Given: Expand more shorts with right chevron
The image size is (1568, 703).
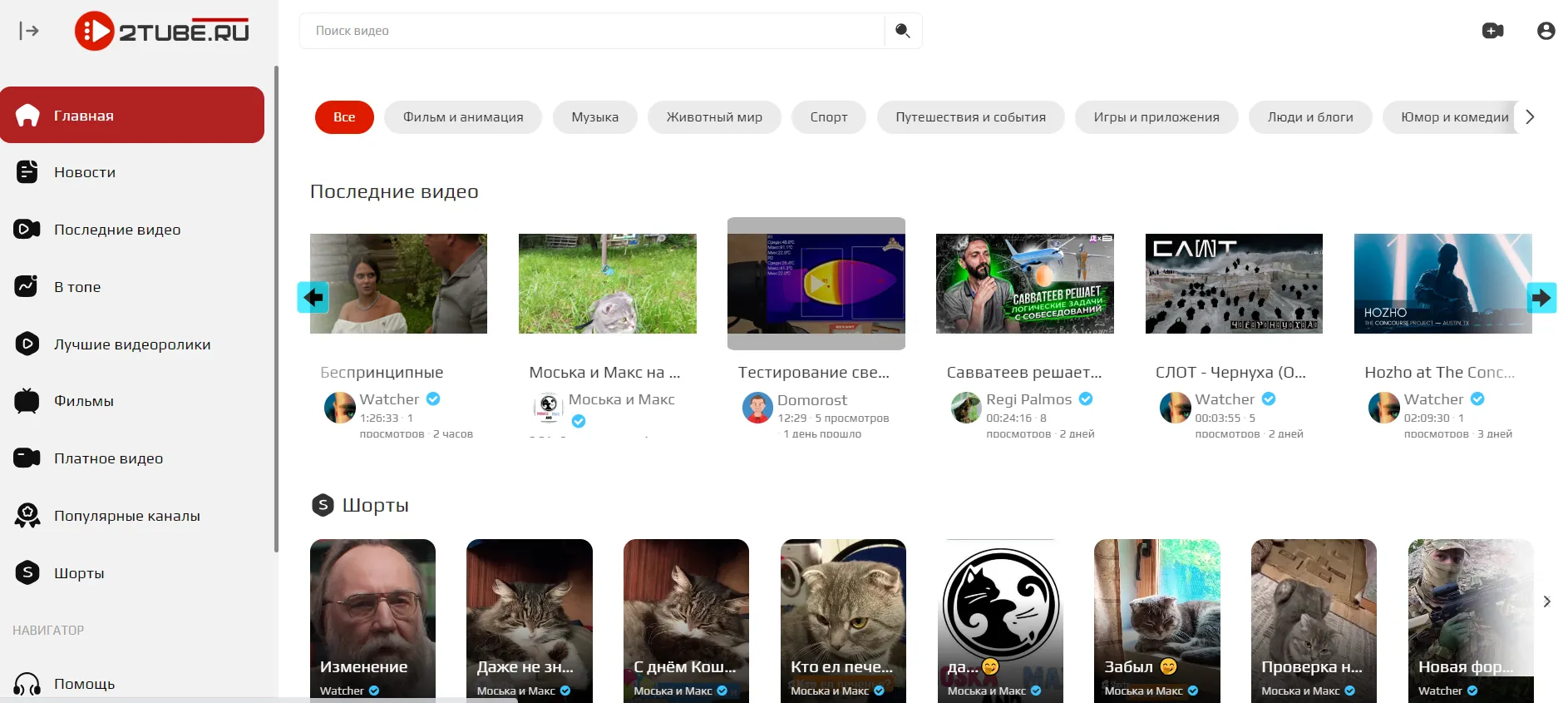Looking at the screenshot, I should 1546,602.
